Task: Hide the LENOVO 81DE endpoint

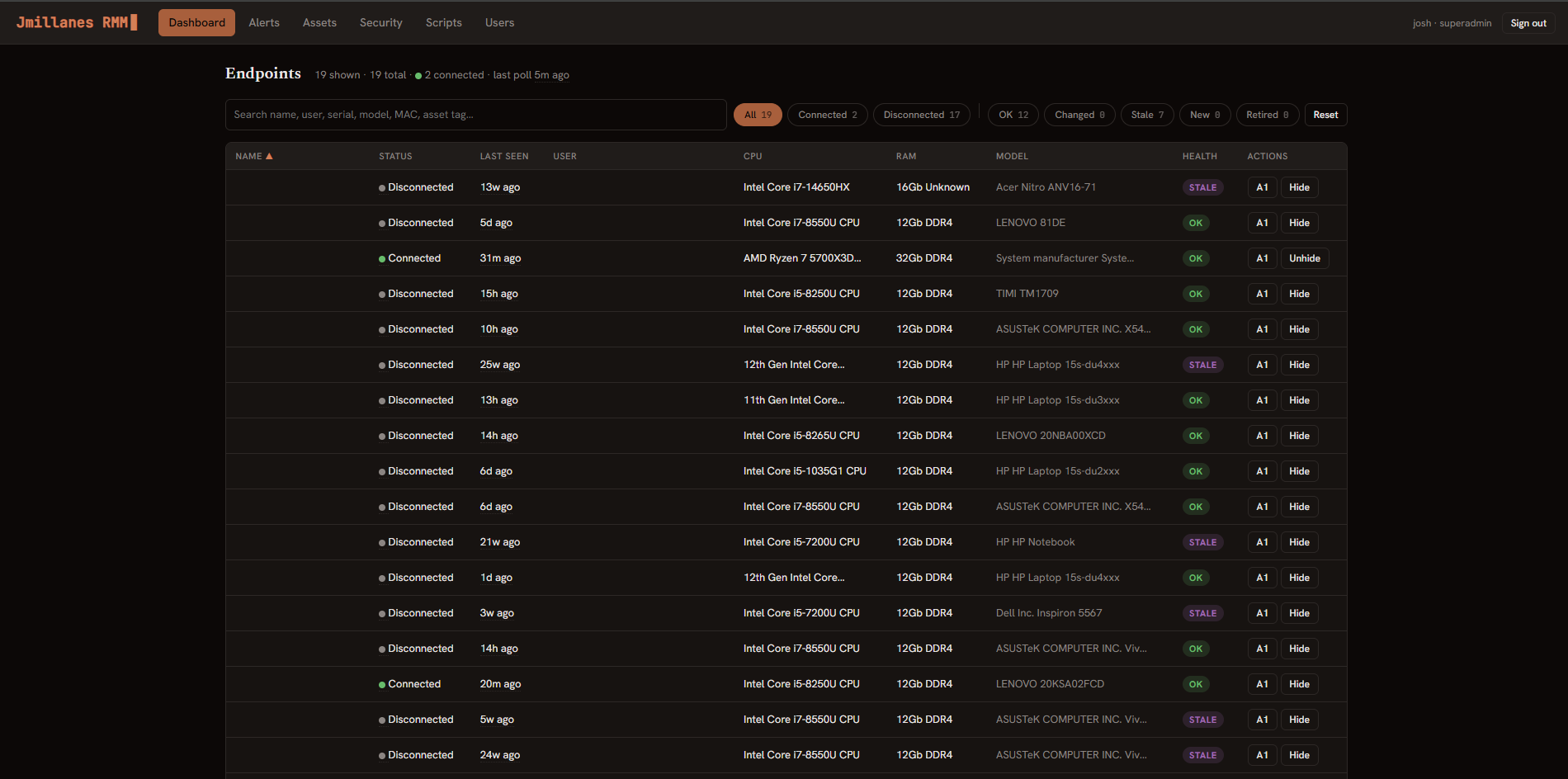Action: click(1299, 223)
